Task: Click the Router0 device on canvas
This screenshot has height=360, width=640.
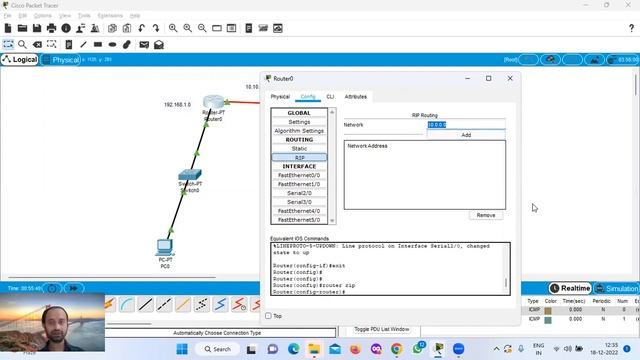Action: click(x=213, y=102)
